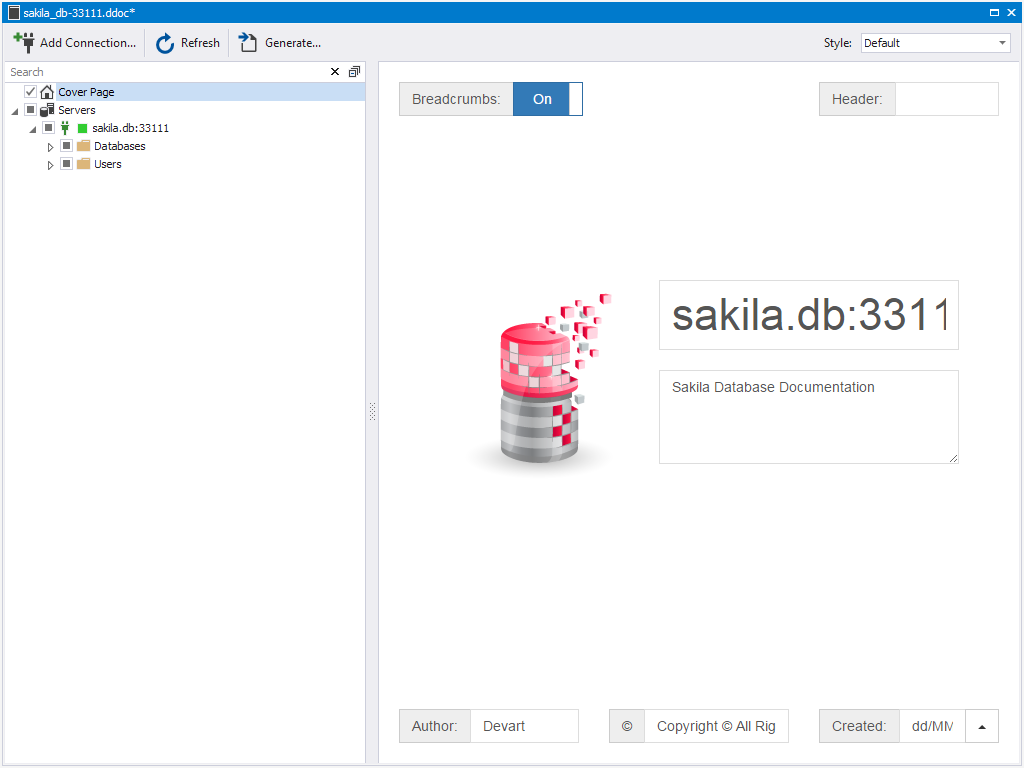The height and width of the screenshot is (768, 1024).
Task: Clear the search with the X icon
Action: click(335, 72)
